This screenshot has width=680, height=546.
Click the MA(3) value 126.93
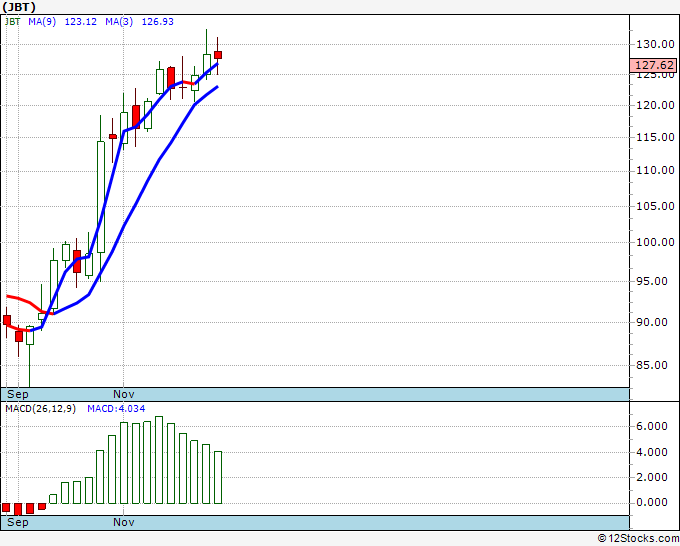tap(158, 22)
